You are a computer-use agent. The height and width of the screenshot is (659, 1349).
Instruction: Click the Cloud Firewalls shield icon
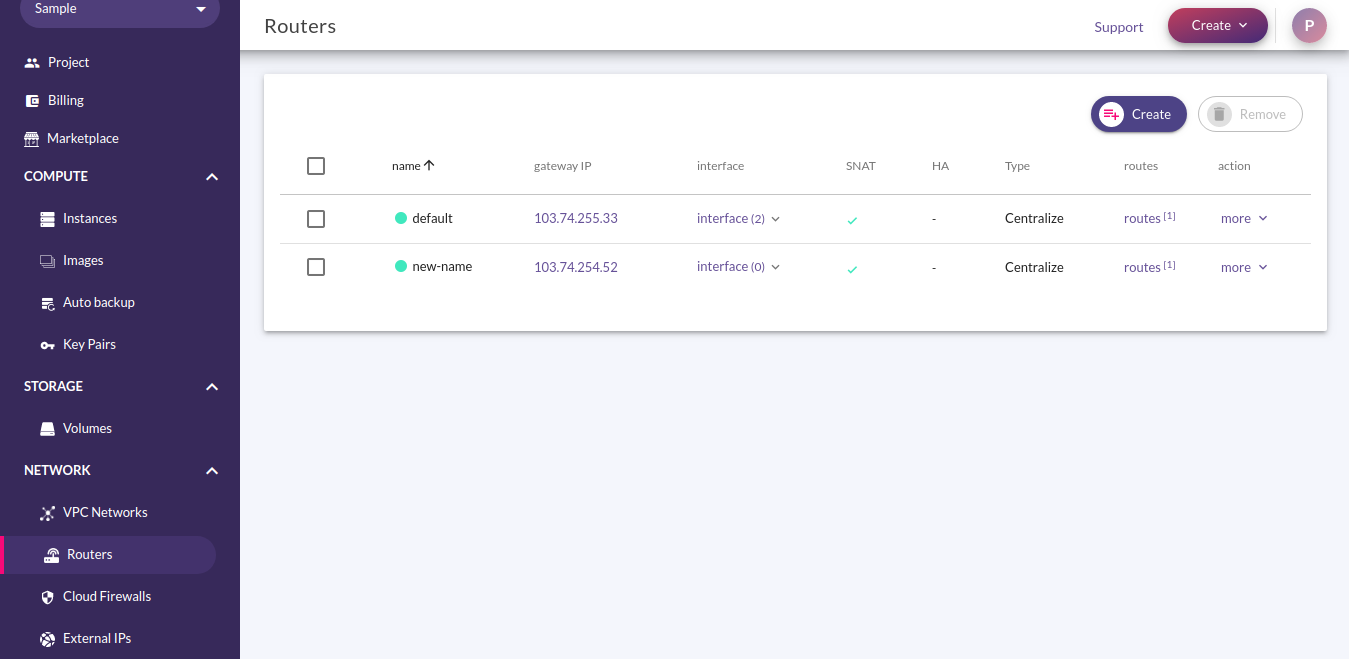(x=47, y=596)
